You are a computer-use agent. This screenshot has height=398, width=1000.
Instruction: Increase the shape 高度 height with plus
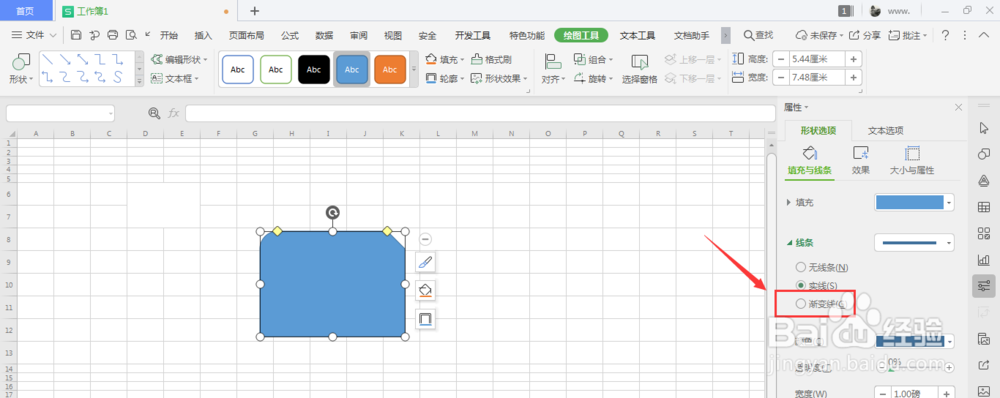coord(853,59)
